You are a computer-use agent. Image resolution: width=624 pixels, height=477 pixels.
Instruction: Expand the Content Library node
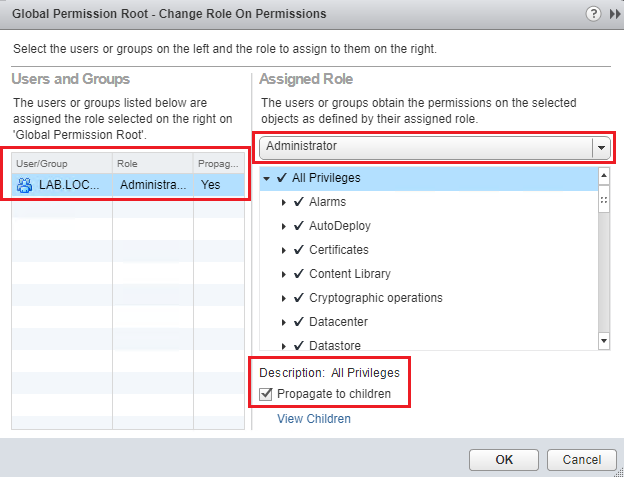(x=284, y=274)
